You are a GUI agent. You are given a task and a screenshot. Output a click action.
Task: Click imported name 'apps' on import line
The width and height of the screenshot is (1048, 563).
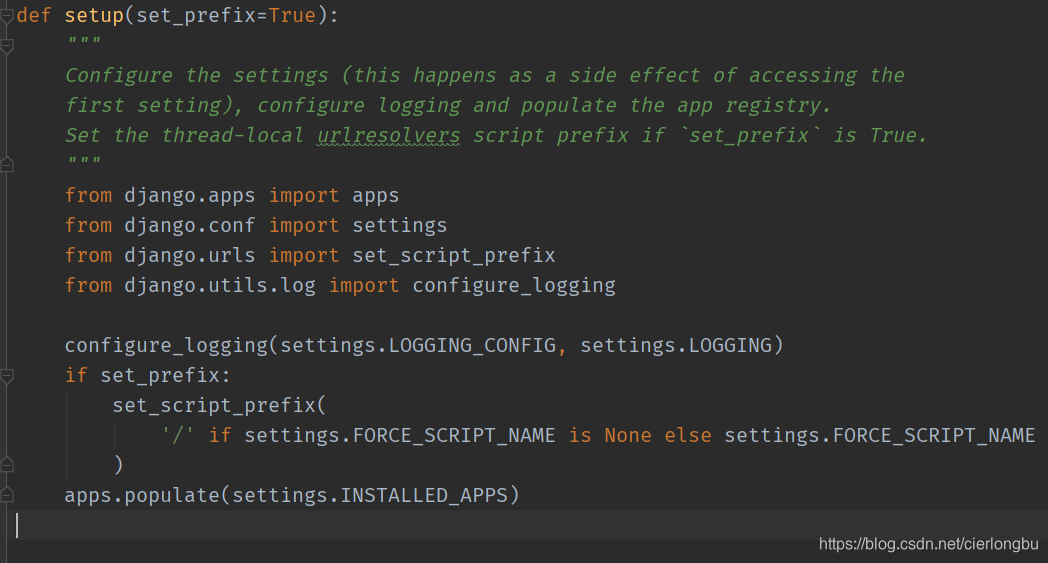(376, 196)
